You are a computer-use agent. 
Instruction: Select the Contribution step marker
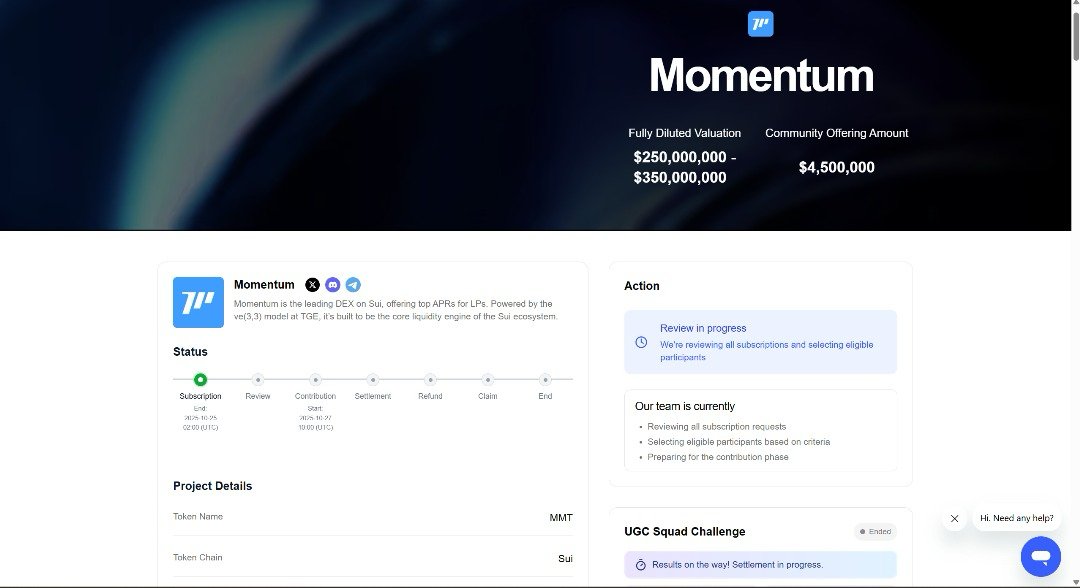pyautogui.click(x=315, y=380)
